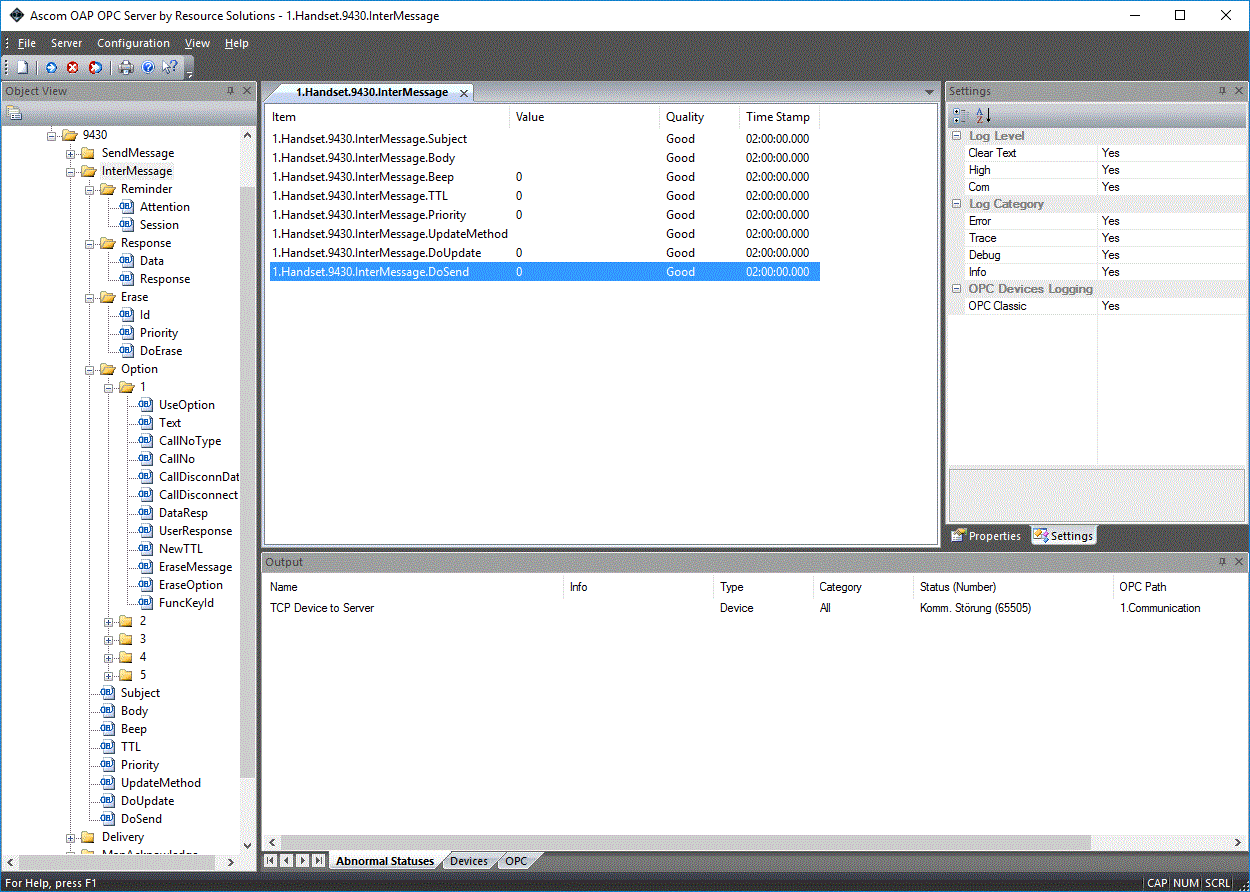1250x892 pixels.
Task: Collapse the Log Level settings category
Action: click(956, 136)
